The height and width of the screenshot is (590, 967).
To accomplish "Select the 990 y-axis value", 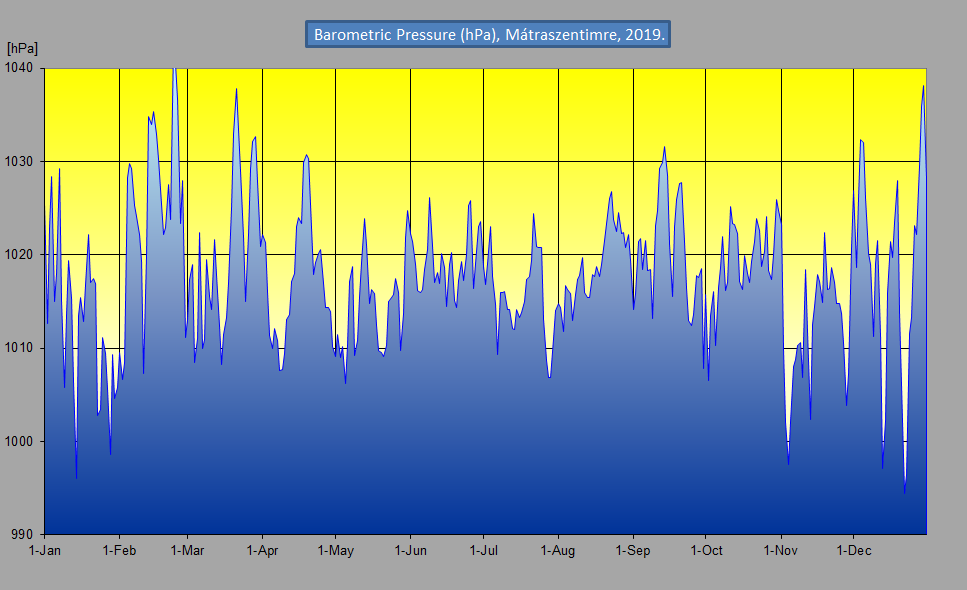I will (x=24, y=535).
